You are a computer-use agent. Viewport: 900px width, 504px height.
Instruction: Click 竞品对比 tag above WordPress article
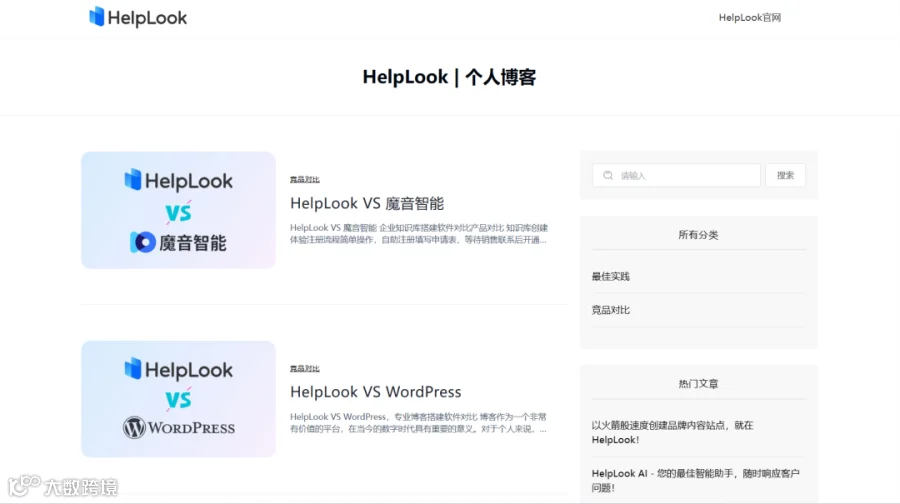pyautogui.click(x=305, y=369)
